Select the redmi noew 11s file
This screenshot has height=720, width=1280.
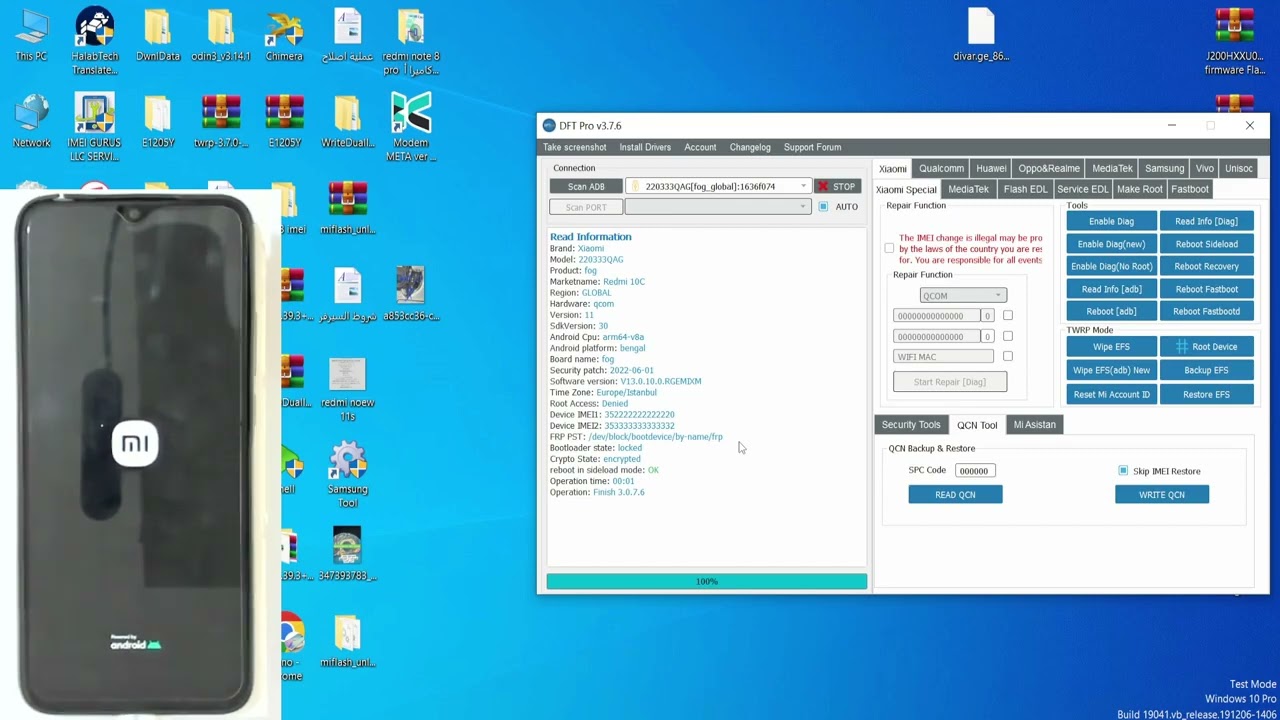pyautogui.click(x=348, y=389)
